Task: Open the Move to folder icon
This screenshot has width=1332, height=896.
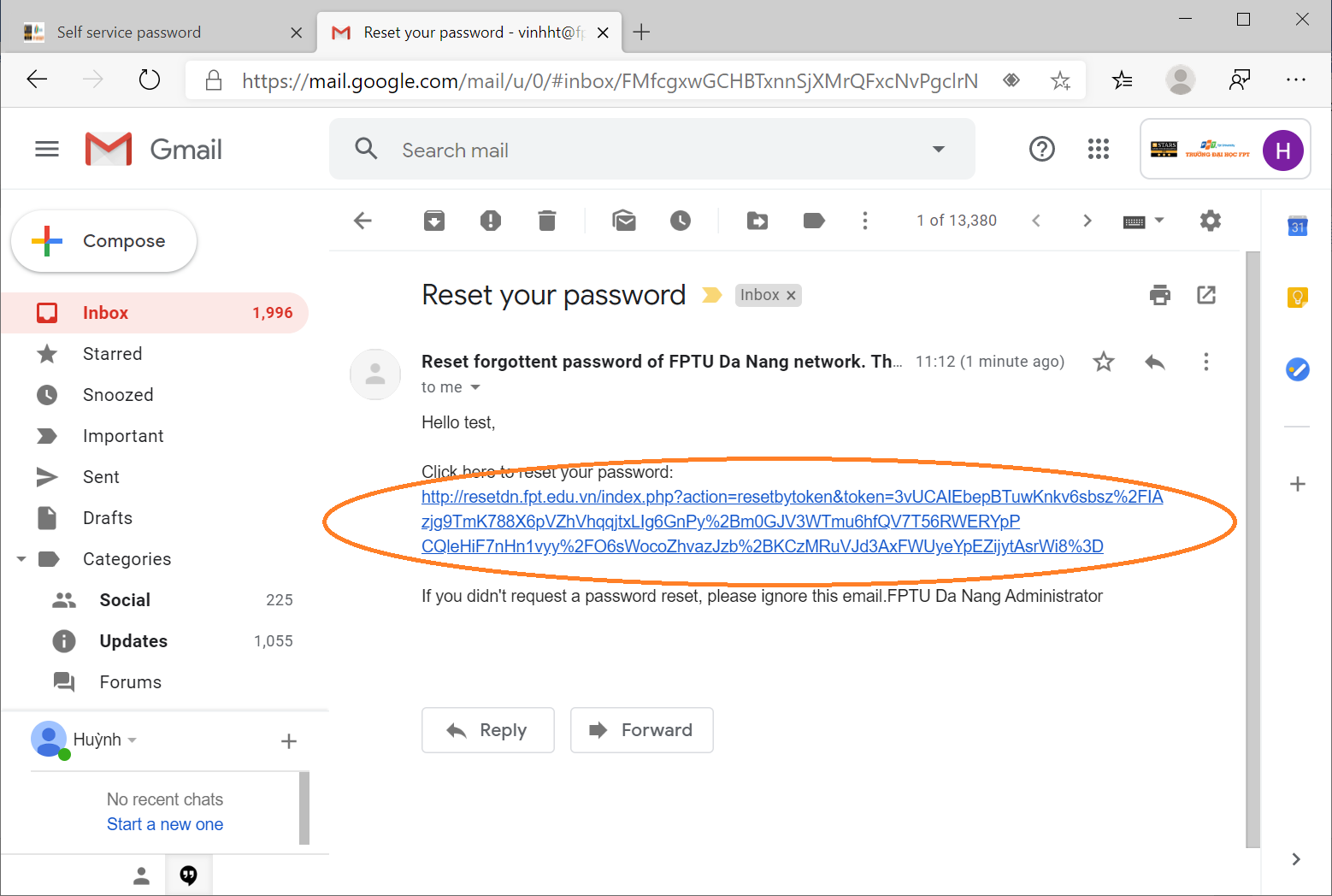Action: tap(757, 221)
